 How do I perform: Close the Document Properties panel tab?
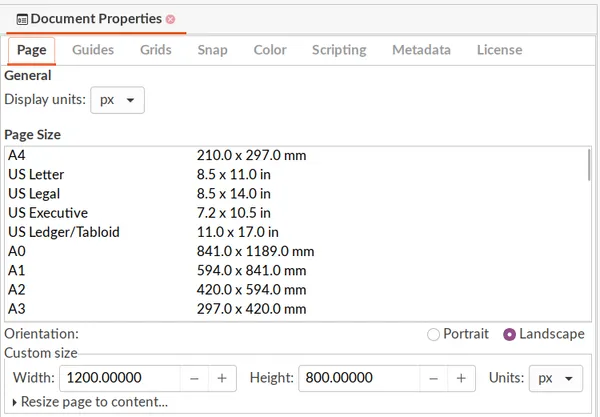click(x=171, y=19)
